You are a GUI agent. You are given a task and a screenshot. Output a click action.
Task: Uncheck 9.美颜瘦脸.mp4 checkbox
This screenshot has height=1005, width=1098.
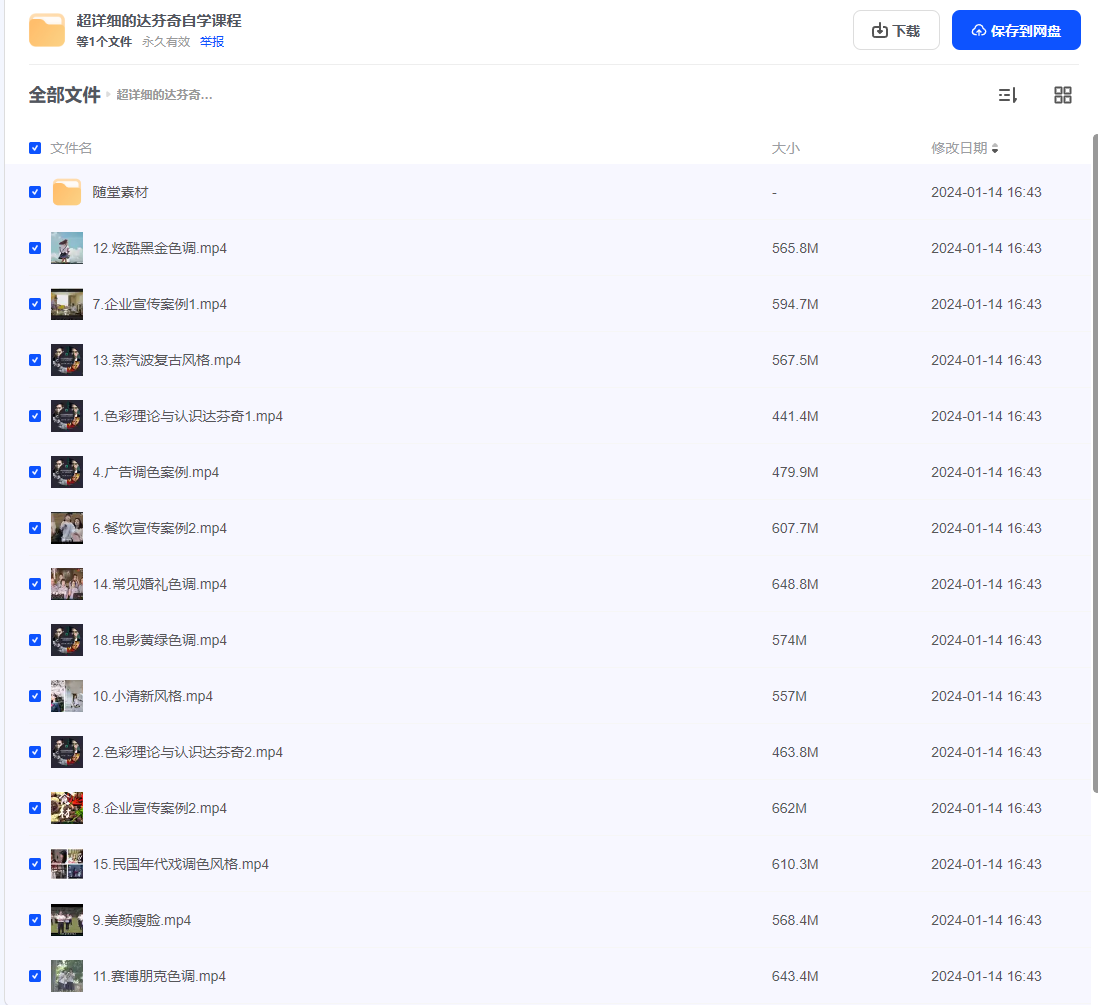(x=35, y=920)
